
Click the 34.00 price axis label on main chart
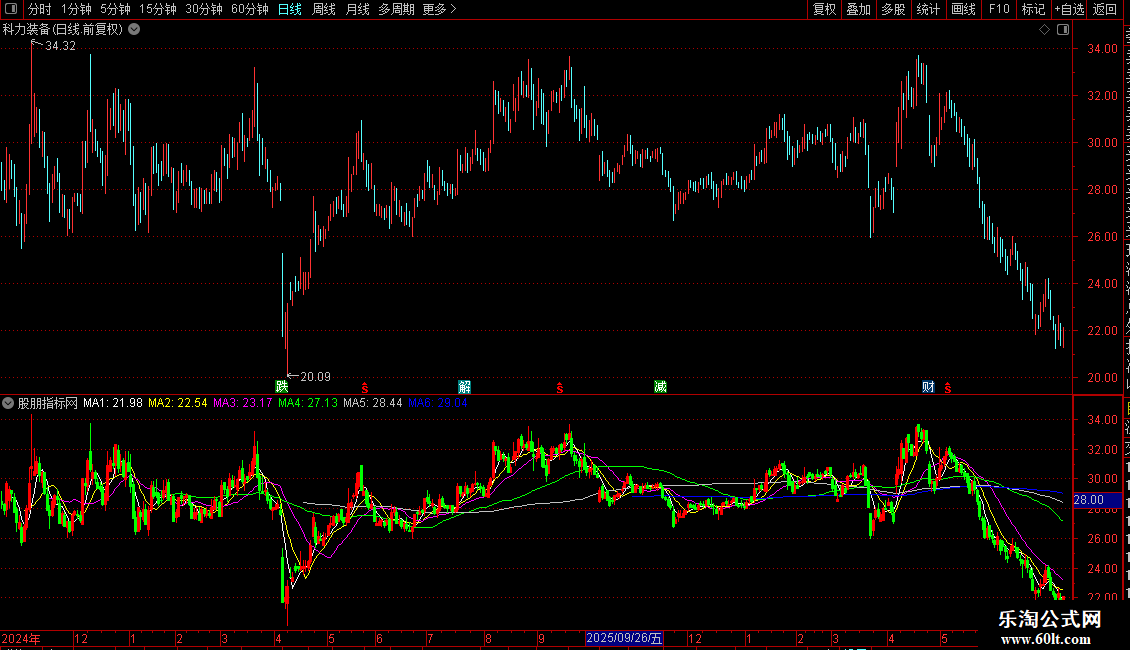pyautogui.click(x=1103, y=49)
